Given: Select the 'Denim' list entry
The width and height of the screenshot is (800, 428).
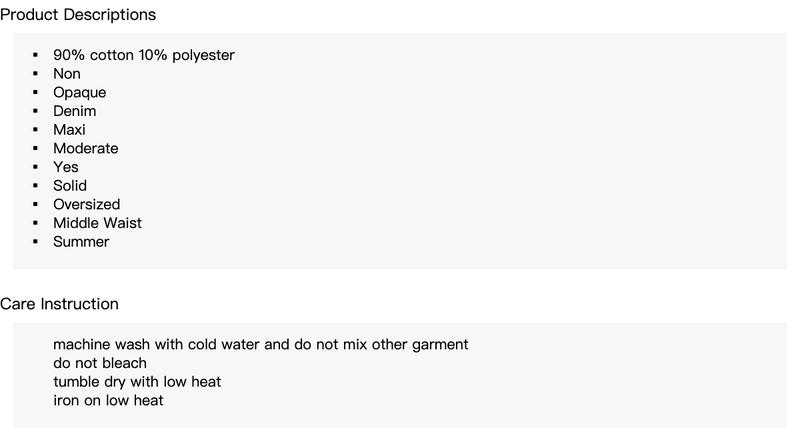Looking at the screenshot, I should pos(75,111).
